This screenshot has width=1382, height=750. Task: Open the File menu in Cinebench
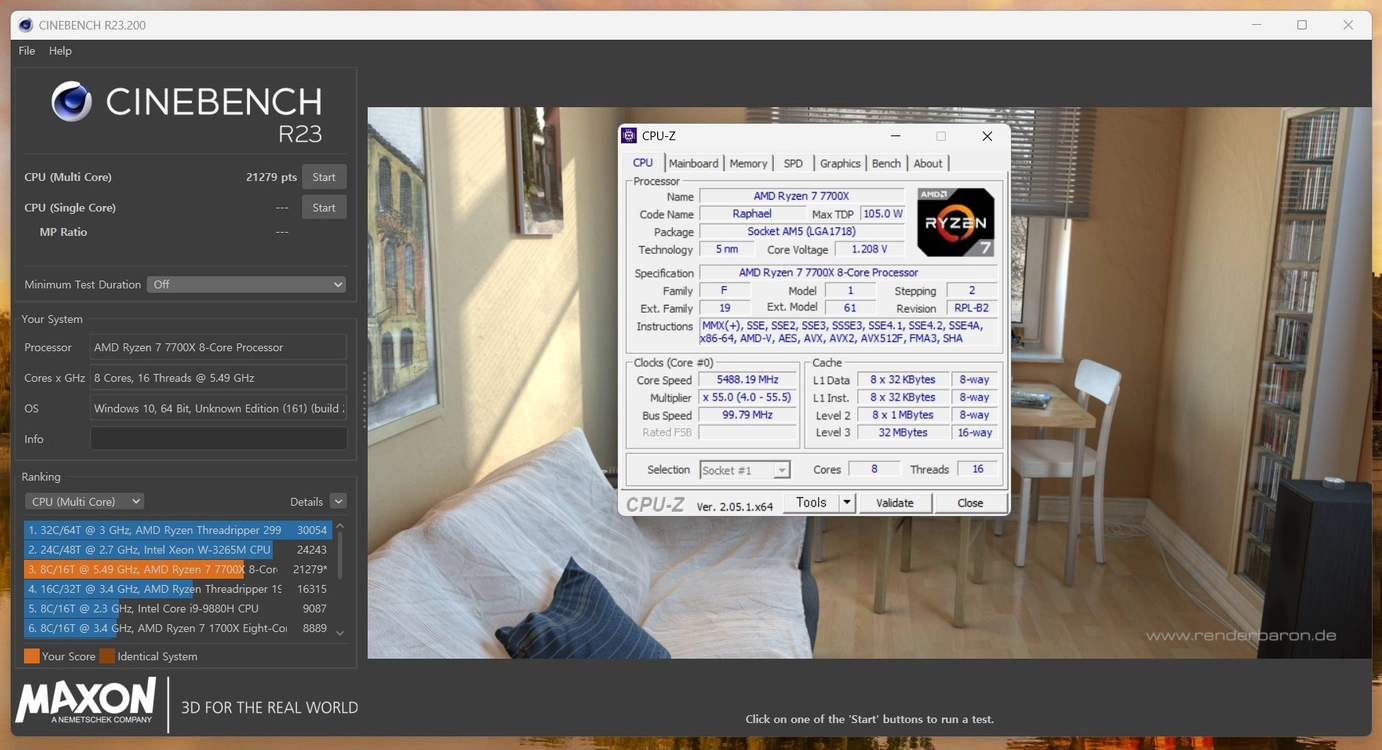pyautogui.click(x=27, y=51)
